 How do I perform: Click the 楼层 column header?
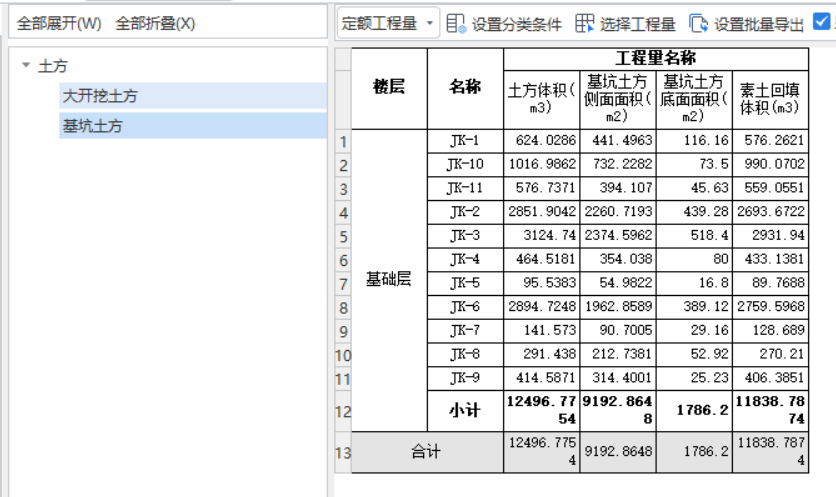click(389, 89)
